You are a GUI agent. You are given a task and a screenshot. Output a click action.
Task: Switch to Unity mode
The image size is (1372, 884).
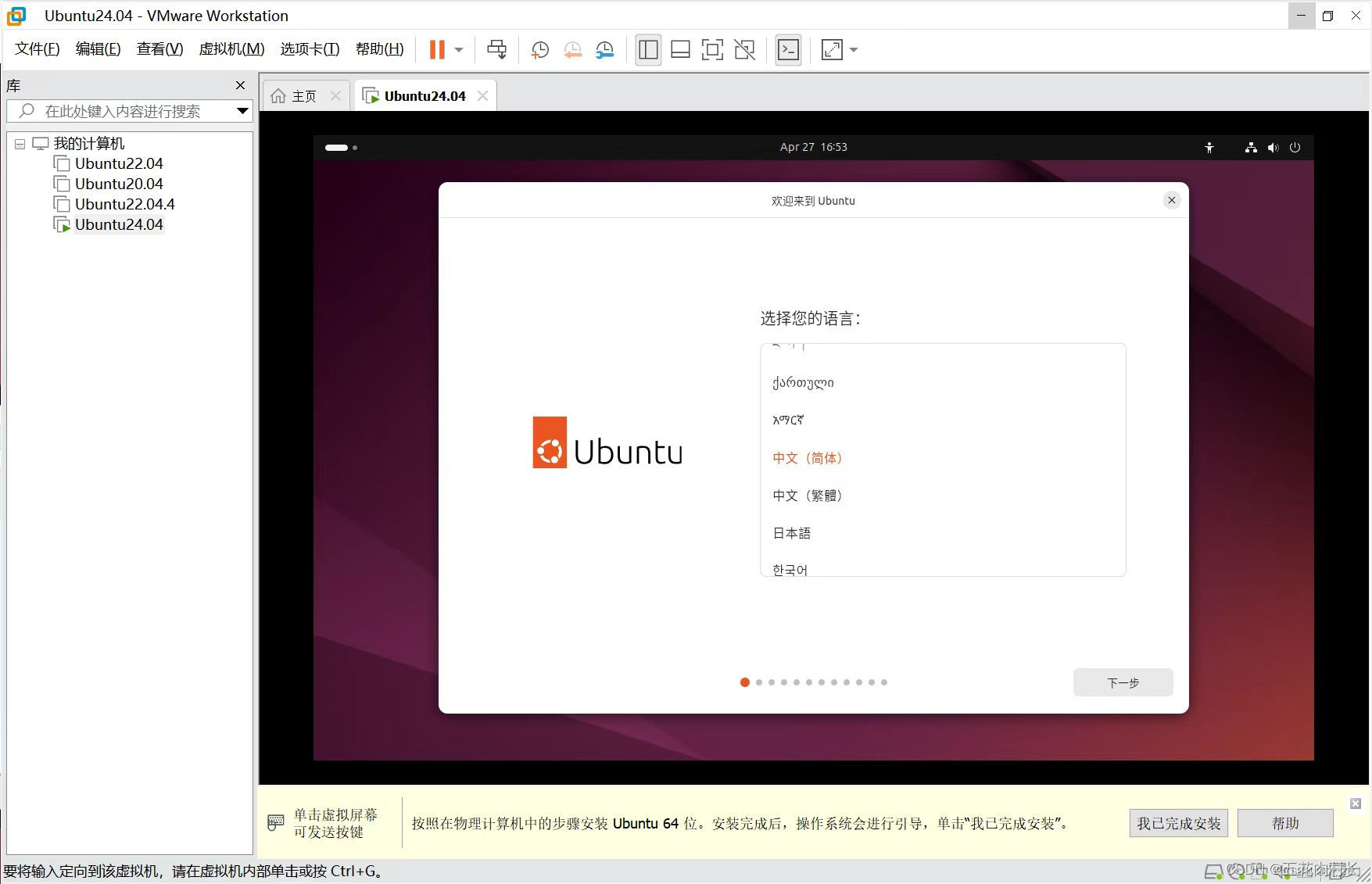[x=745, y=50]
